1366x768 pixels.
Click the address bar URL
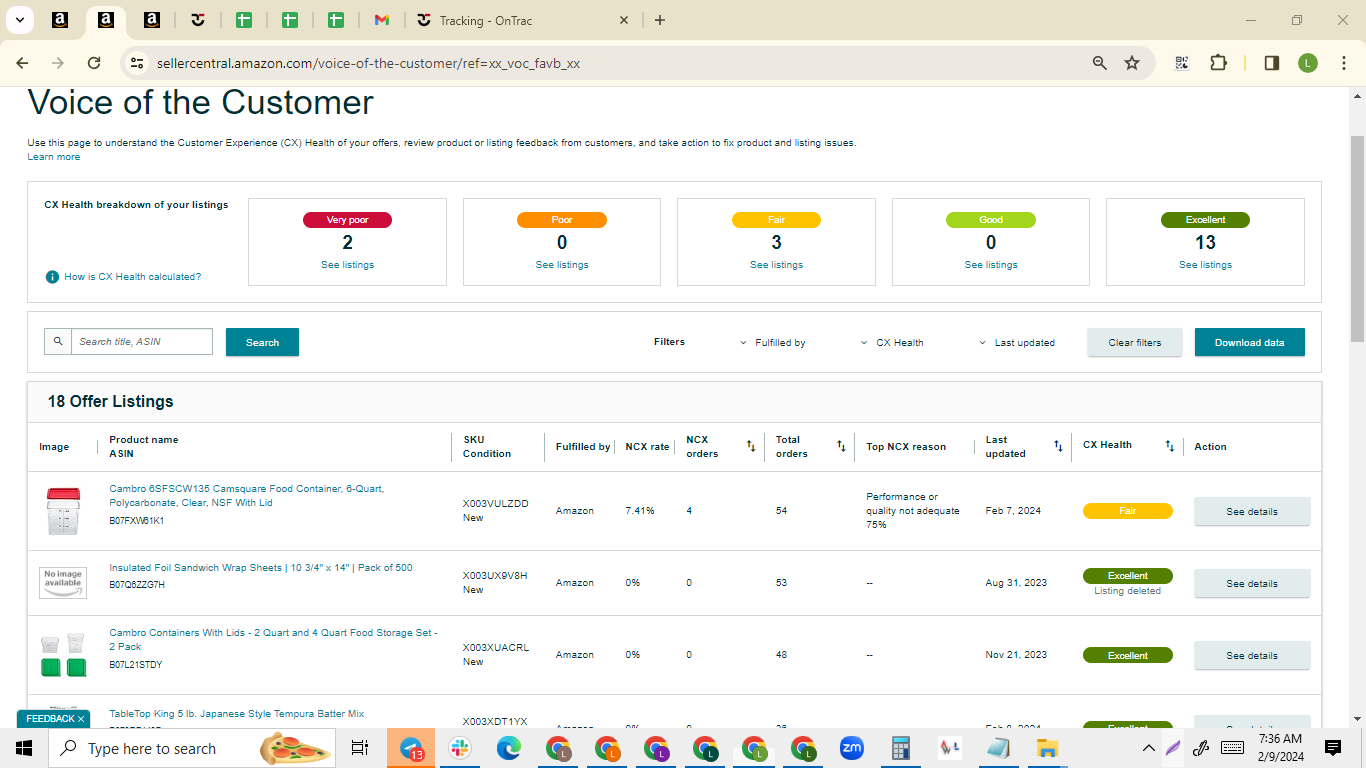(x=368, y=63)
